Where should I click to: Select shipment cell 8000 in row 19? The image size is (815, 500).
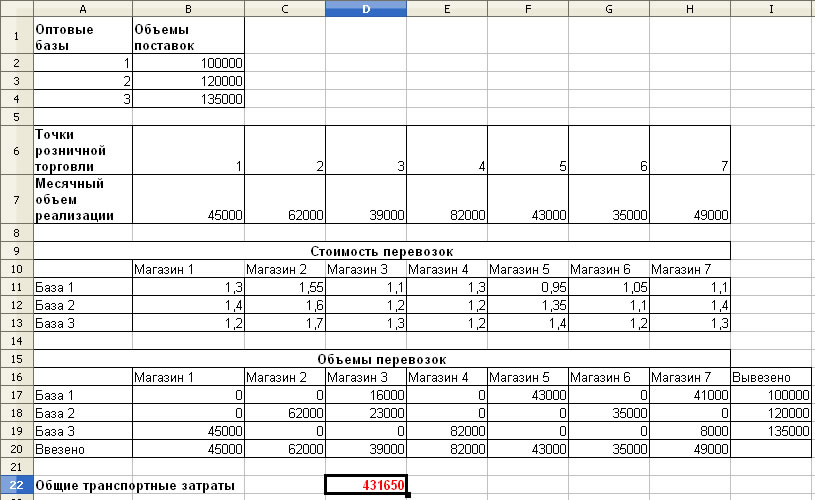(690, 431)
